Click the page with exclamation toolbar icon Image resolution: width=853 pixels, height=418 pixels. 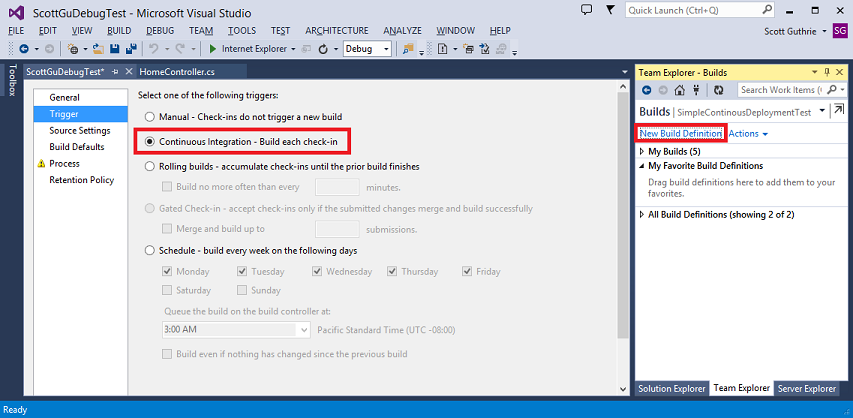[442, 49]
